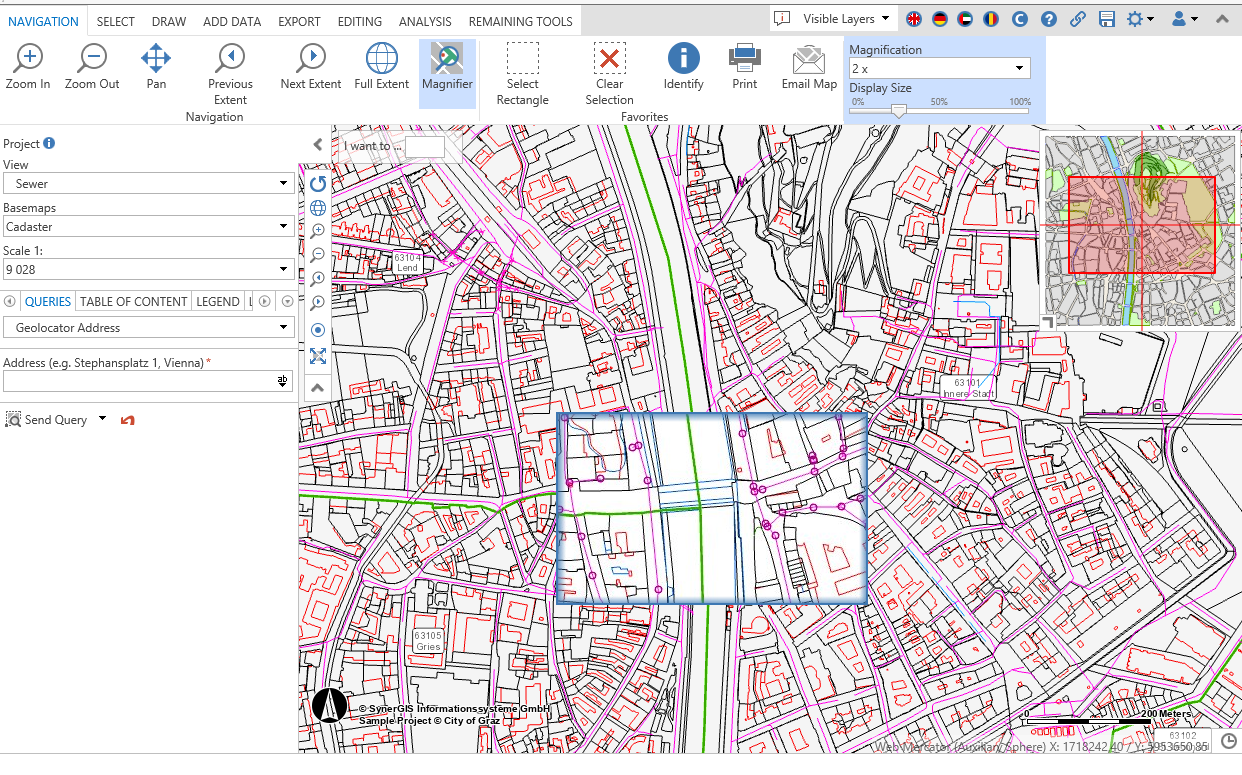Collapse the left side panel
This screenshot has height=775, width=1242.
[x=317, y=144]
